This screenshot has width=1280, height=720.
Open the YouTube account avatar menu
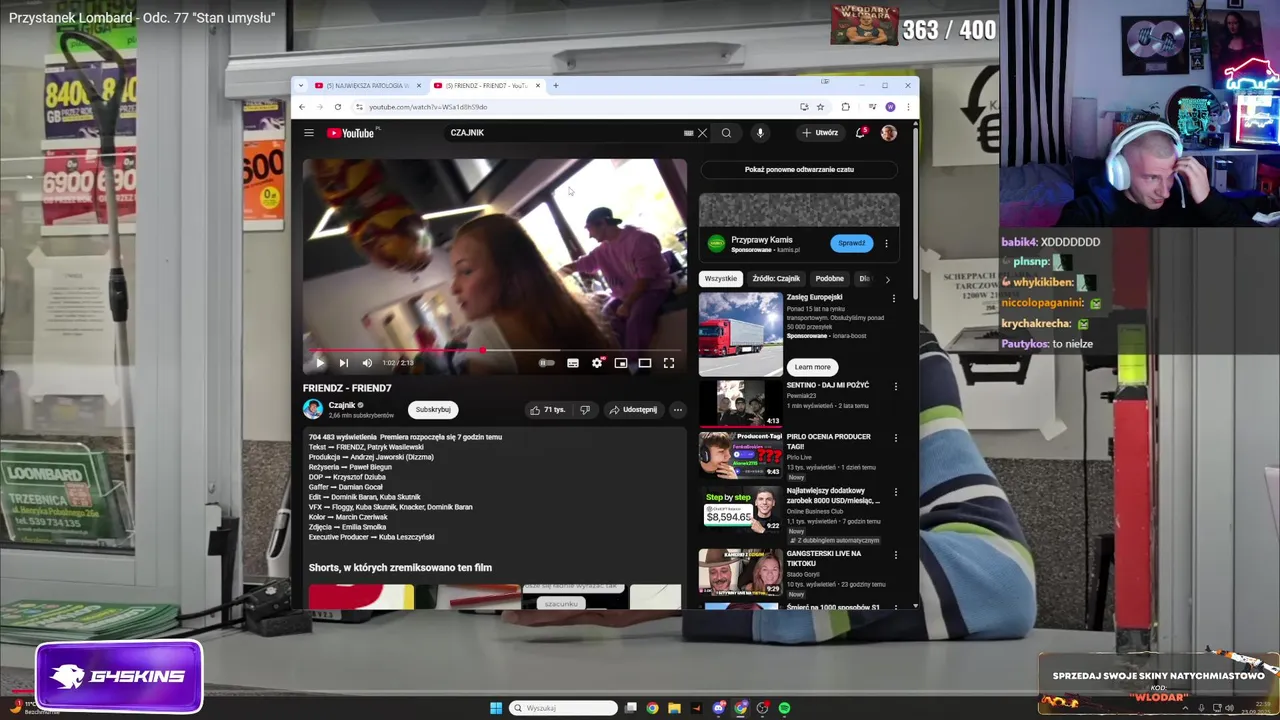click(889, 133)
